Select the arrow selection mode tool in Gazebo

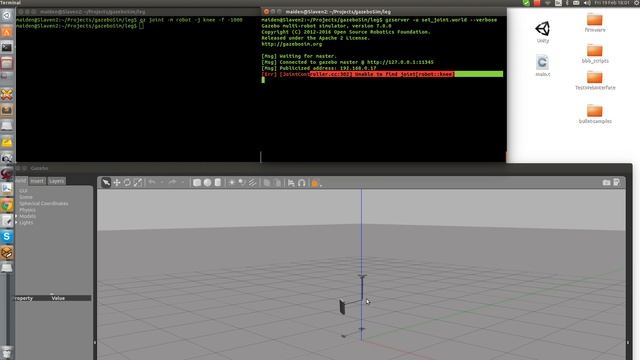pyautogui.click(x=106, y=182)
